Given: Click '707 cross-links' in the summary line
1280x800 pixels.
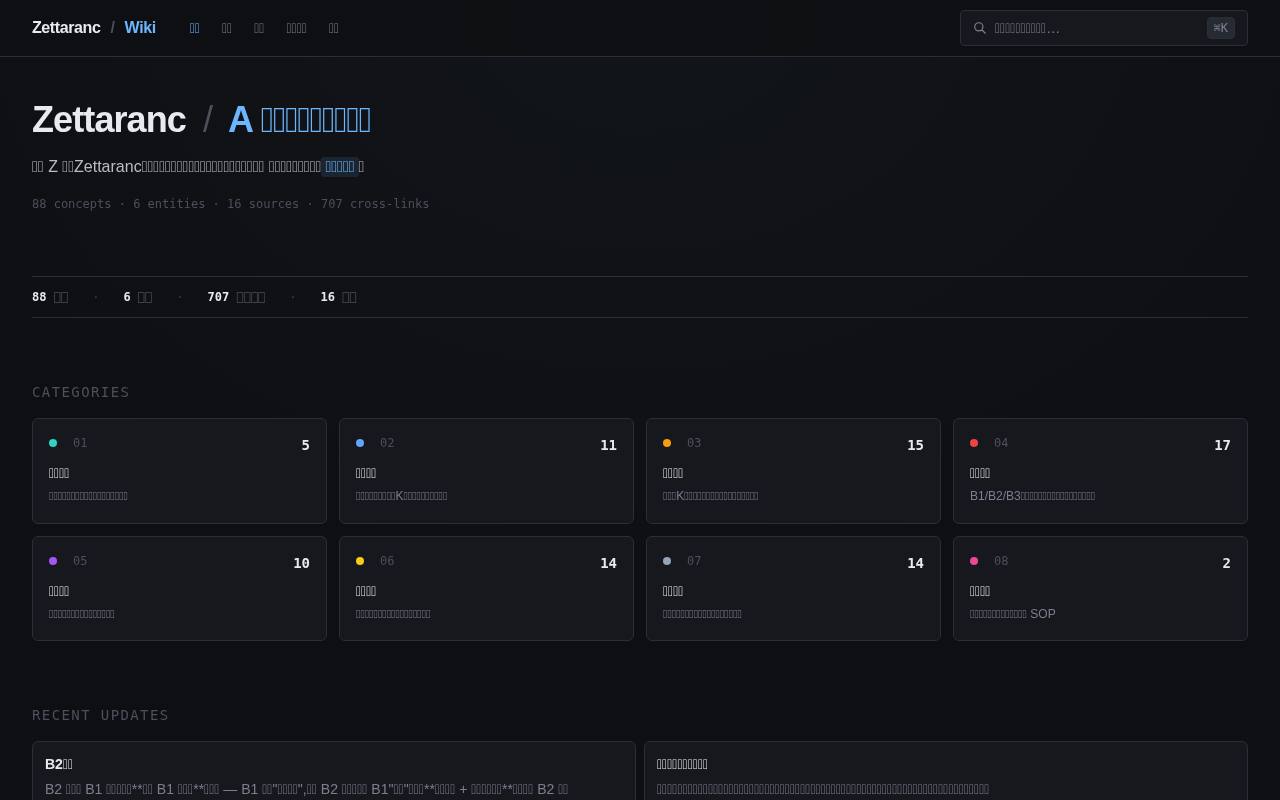Looking at the screenshot, I should point(375,204).
